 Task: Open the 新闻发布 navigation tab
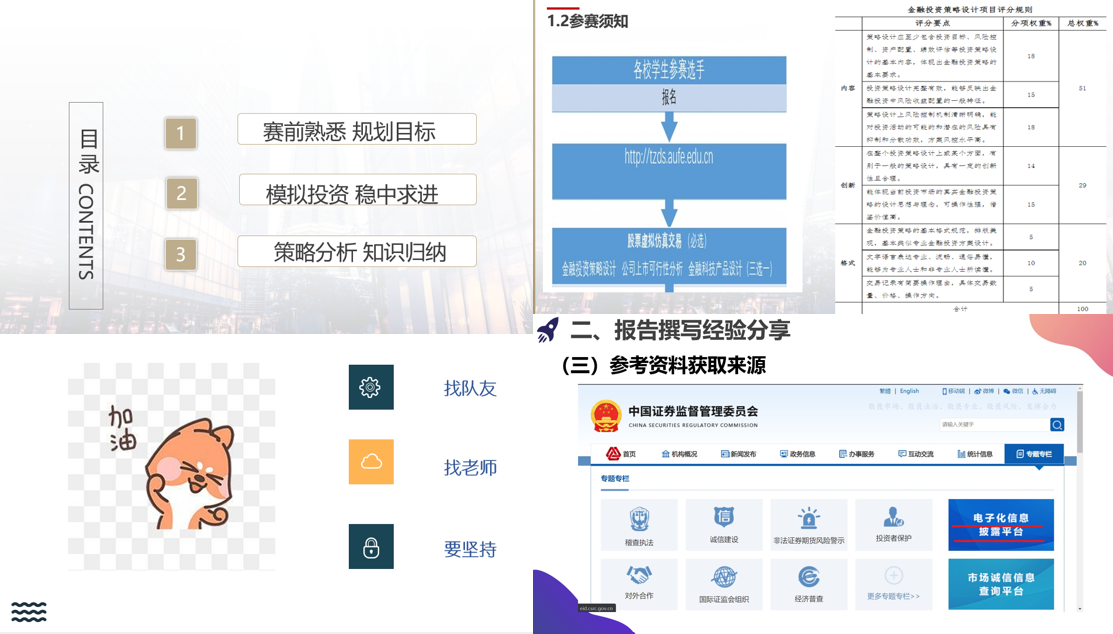tap(738, 454)
